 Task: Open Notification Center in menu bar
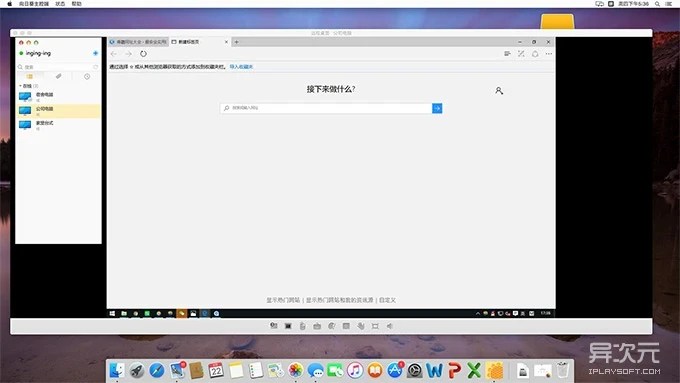(669, 3)
